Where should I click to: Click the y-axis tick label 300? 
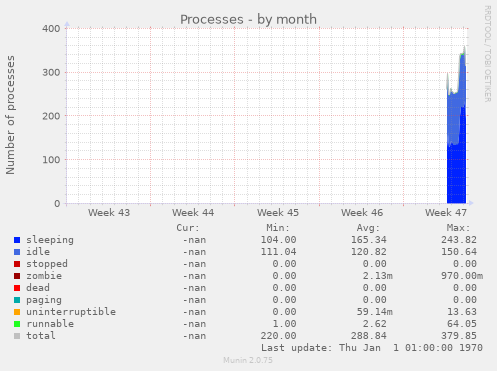click(x=51, y=72)
